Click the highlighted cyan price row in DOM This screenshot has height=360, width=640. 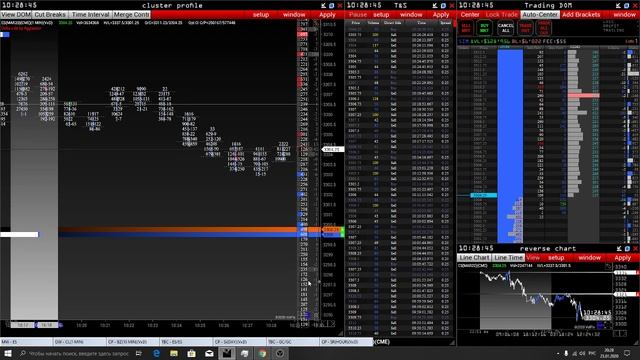[x=483, y=196]
